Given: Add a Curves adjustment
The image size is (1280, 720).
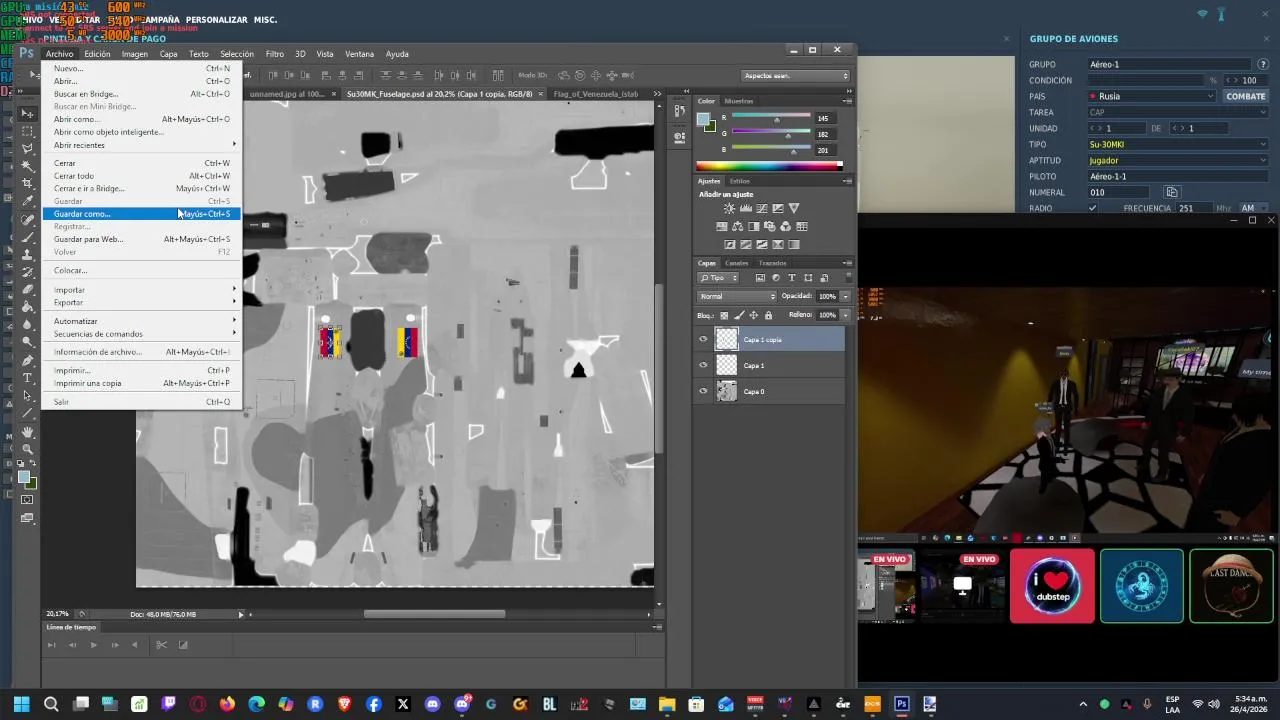Looking at the screenshot, I should coord(762,208).
